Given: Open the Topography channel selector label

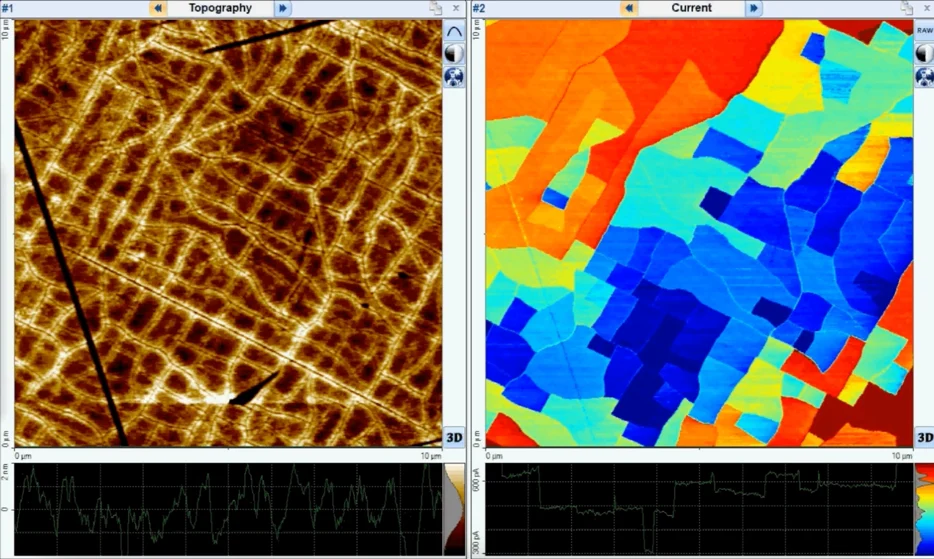Looking at the screenshot, I should click(x=220, y=8).
